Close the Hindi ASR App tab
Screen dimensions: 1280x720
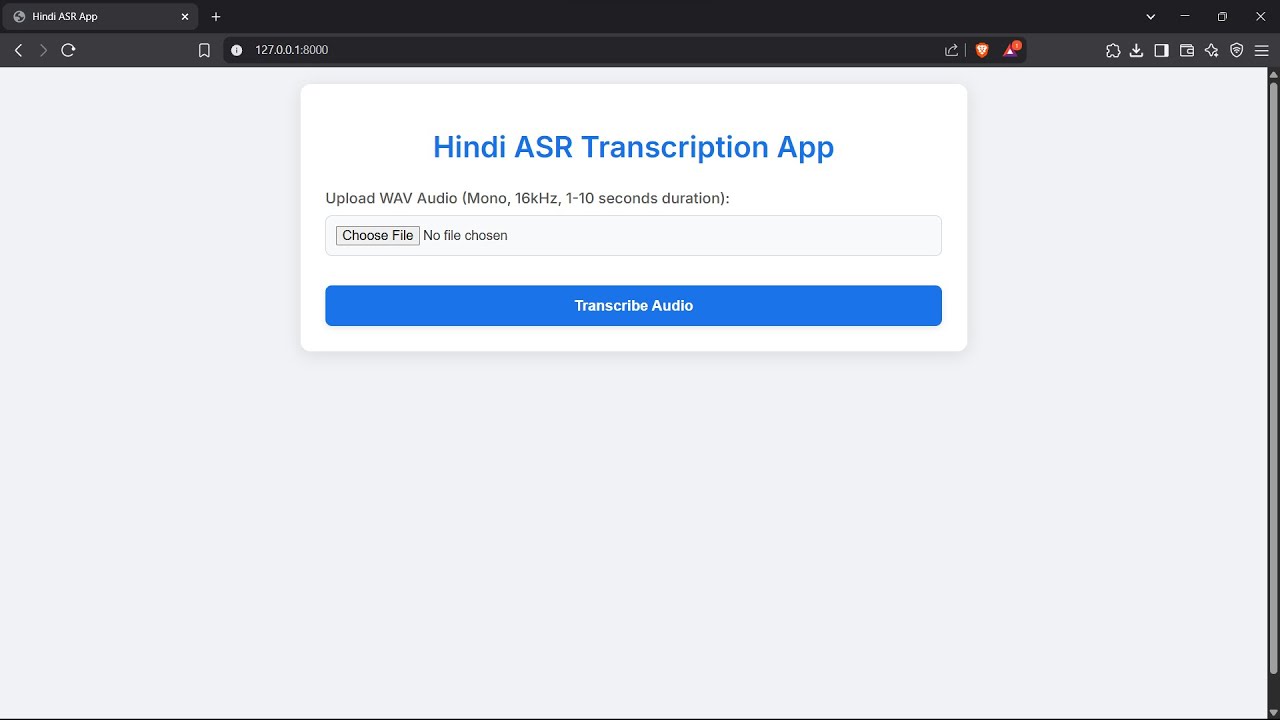pos(184,17)
